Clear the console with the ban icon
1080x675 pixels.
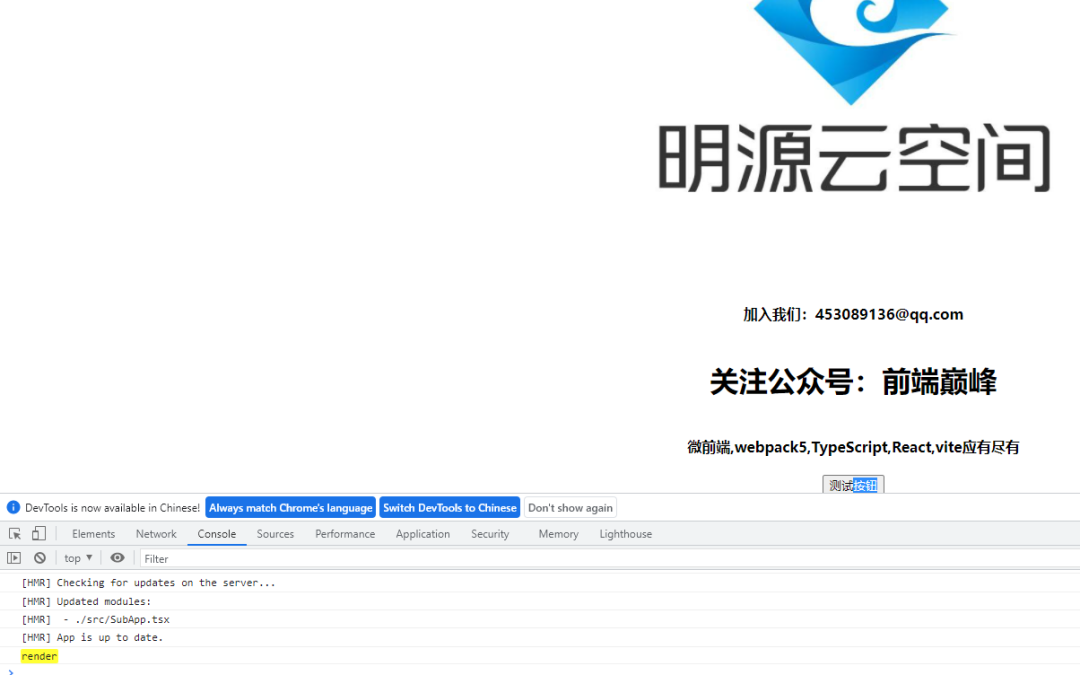click(x=40, y=558)
